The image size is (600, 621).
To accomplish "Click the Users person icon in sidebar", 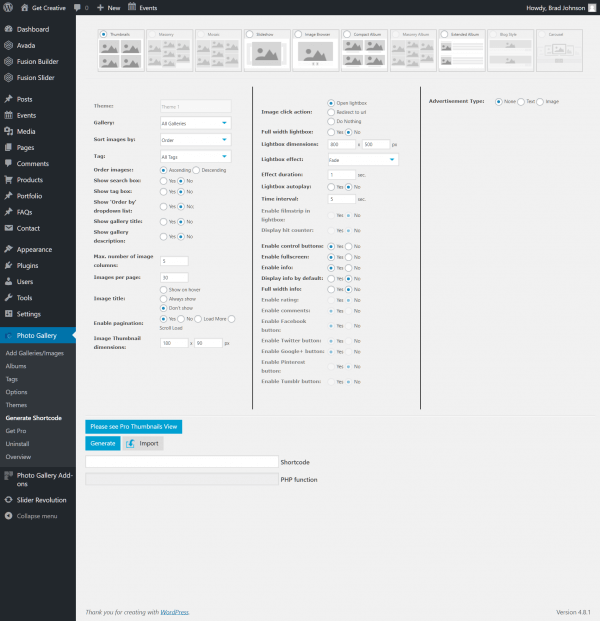I will click(x=8, y=282).
